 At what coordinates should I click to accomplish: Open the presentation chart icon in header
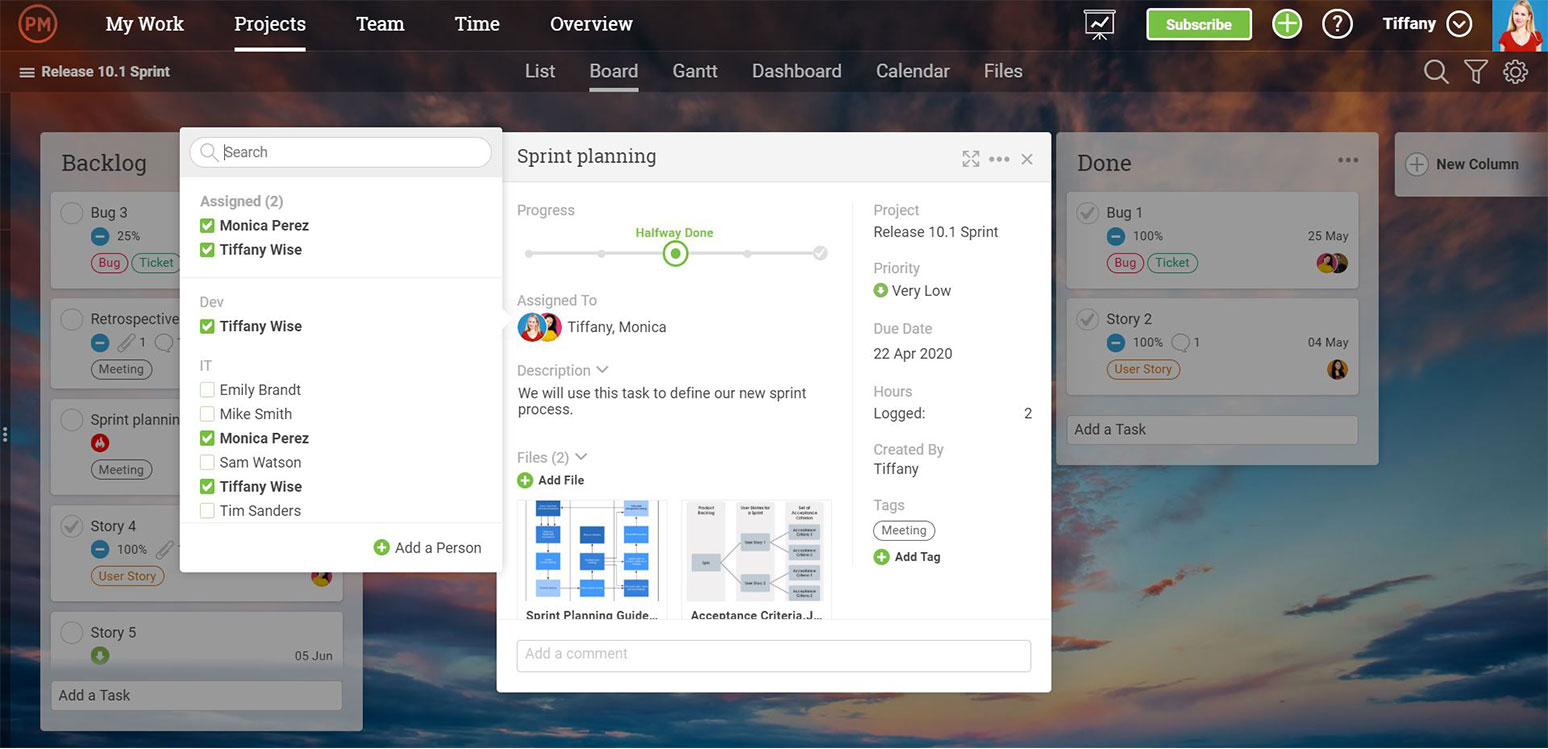pyautogui.click(x=1099, y=24)
